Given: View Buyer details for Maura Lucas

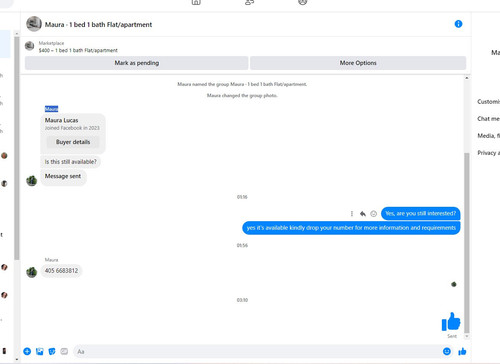Looking at the screenshot, I should point(73,142).
